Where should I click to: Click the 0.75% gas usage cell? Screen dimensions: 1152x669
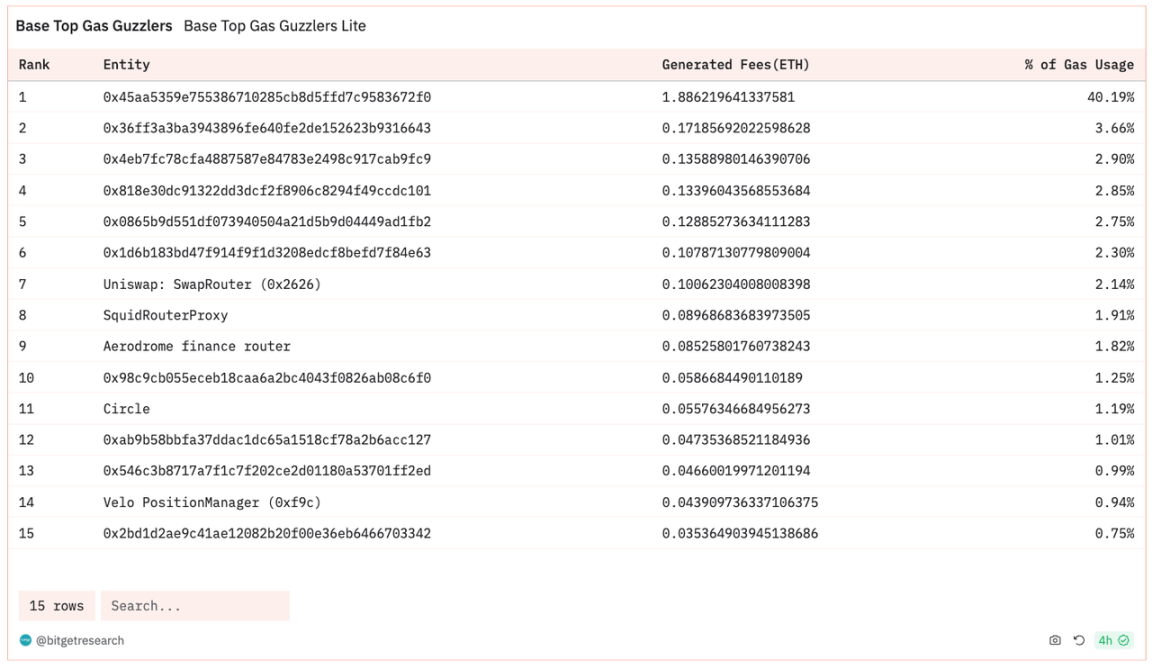(x=1115, y=533)
